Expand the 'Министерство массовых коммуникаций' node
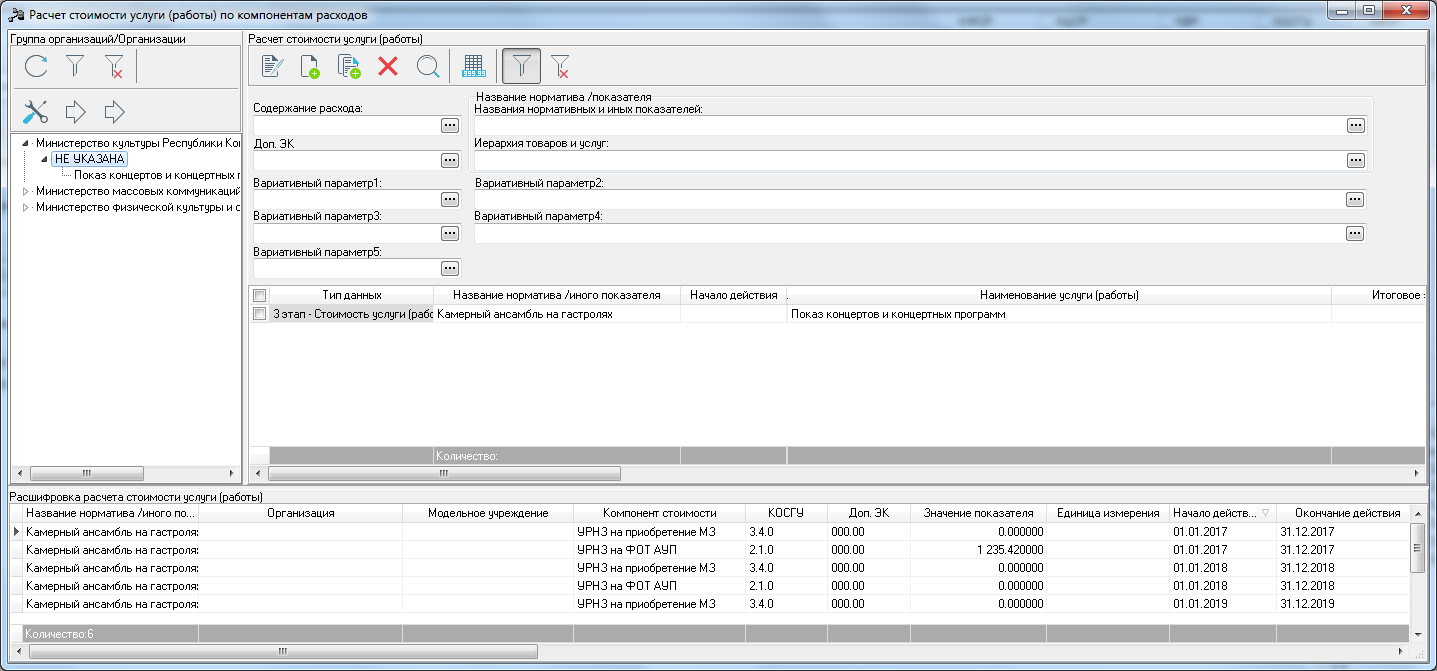 click(x=25, y=191)
